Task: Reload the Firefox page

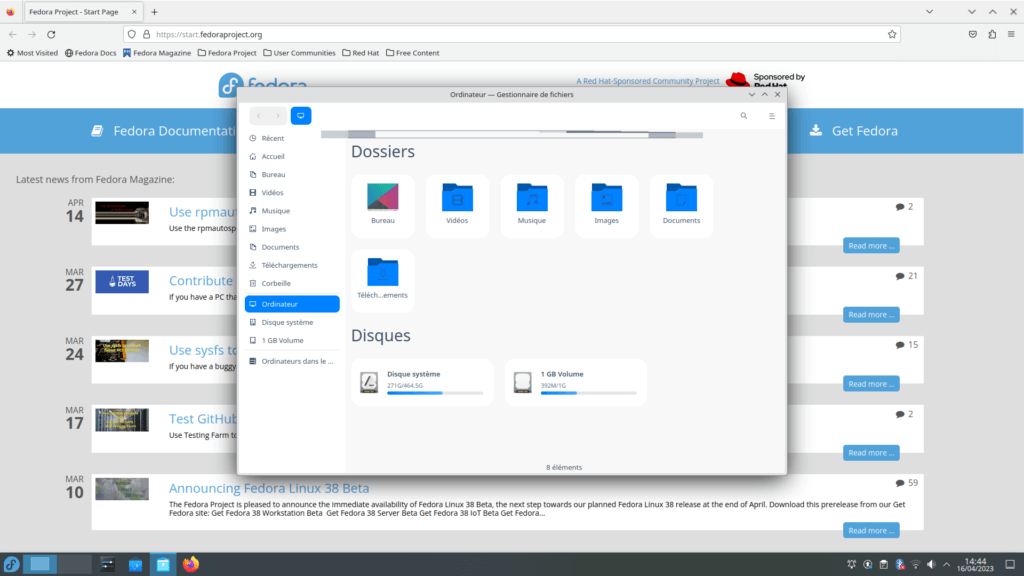Action: coord(51,35)
